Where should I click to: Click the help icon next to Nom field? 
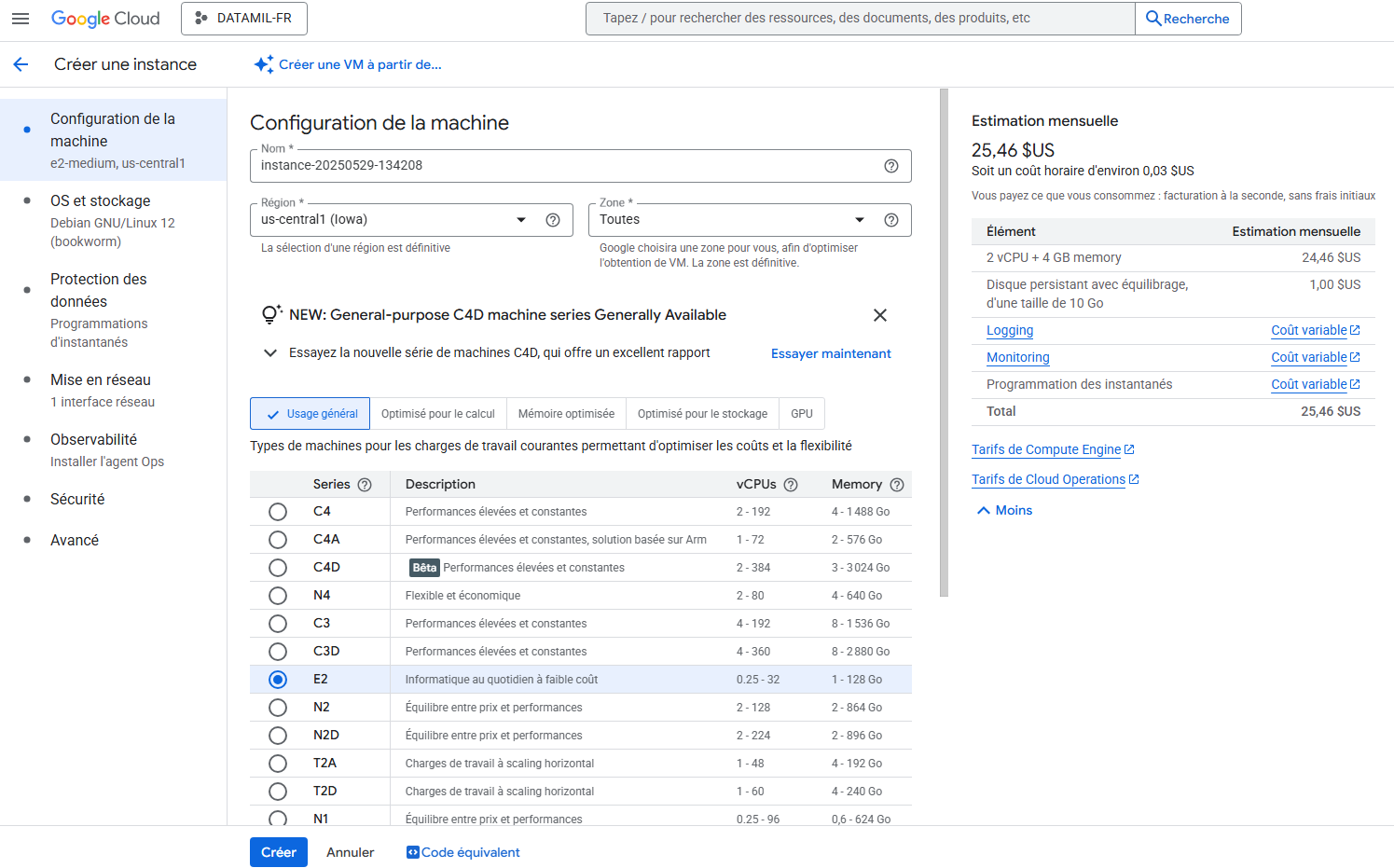click(x=891, y=165)
